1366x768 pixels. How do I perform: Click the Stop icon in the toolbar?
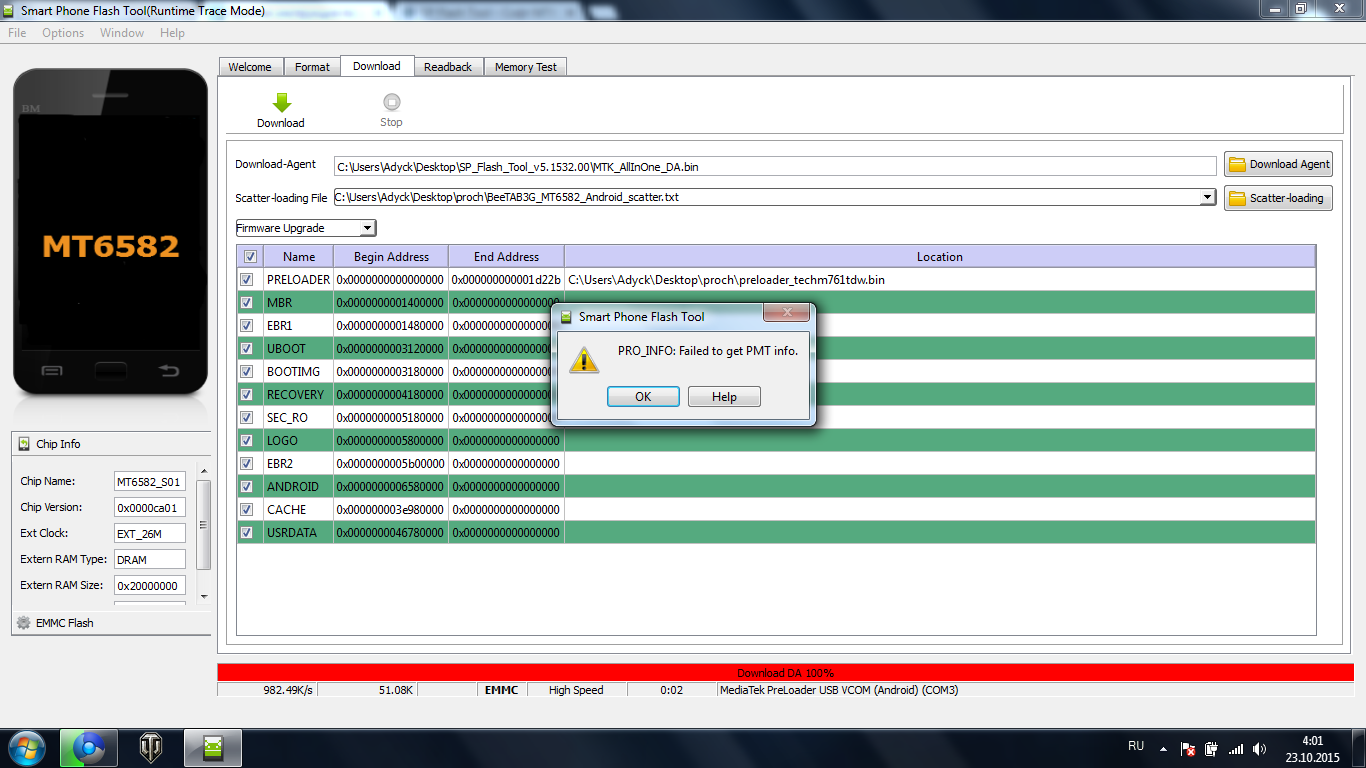tap(391, 102)
